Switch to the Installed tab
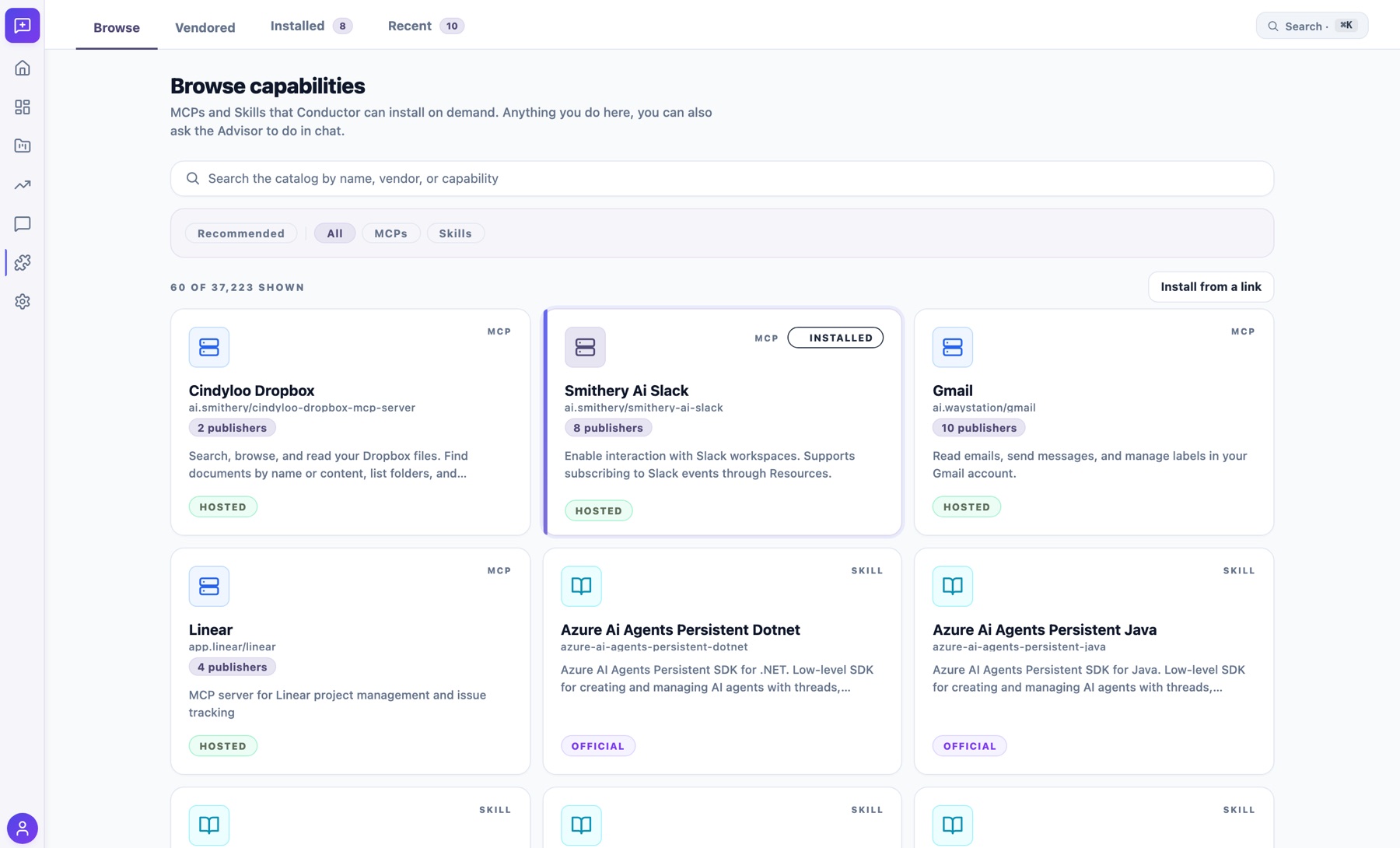Viewport: 1400px width, 848px height. click(311, 26)
